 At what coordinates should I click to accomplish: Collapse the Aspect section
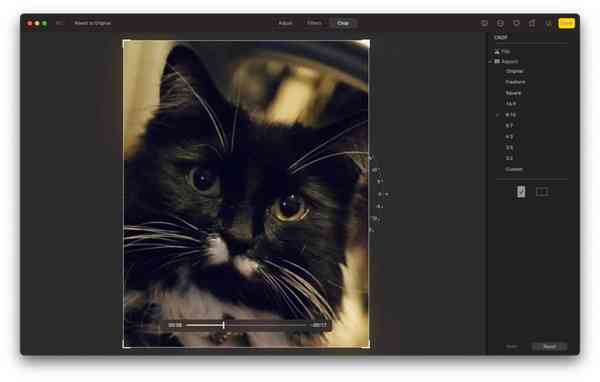[x=490, y=62]
